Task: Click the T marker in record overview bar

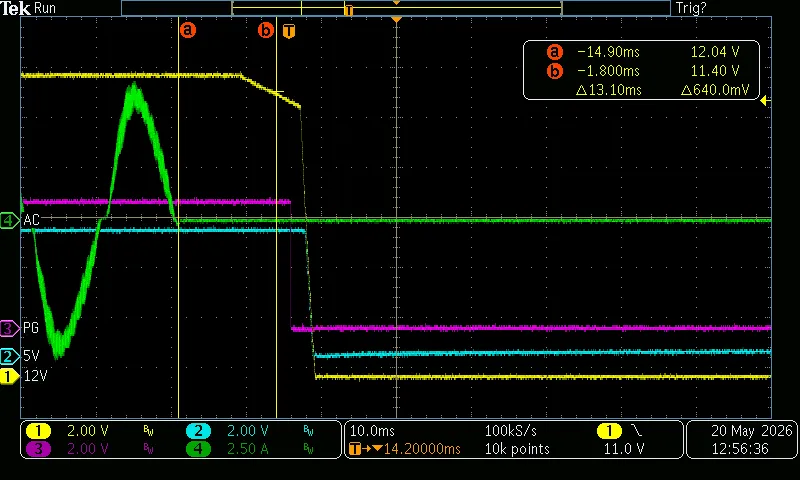Action: tap(348, 10)
